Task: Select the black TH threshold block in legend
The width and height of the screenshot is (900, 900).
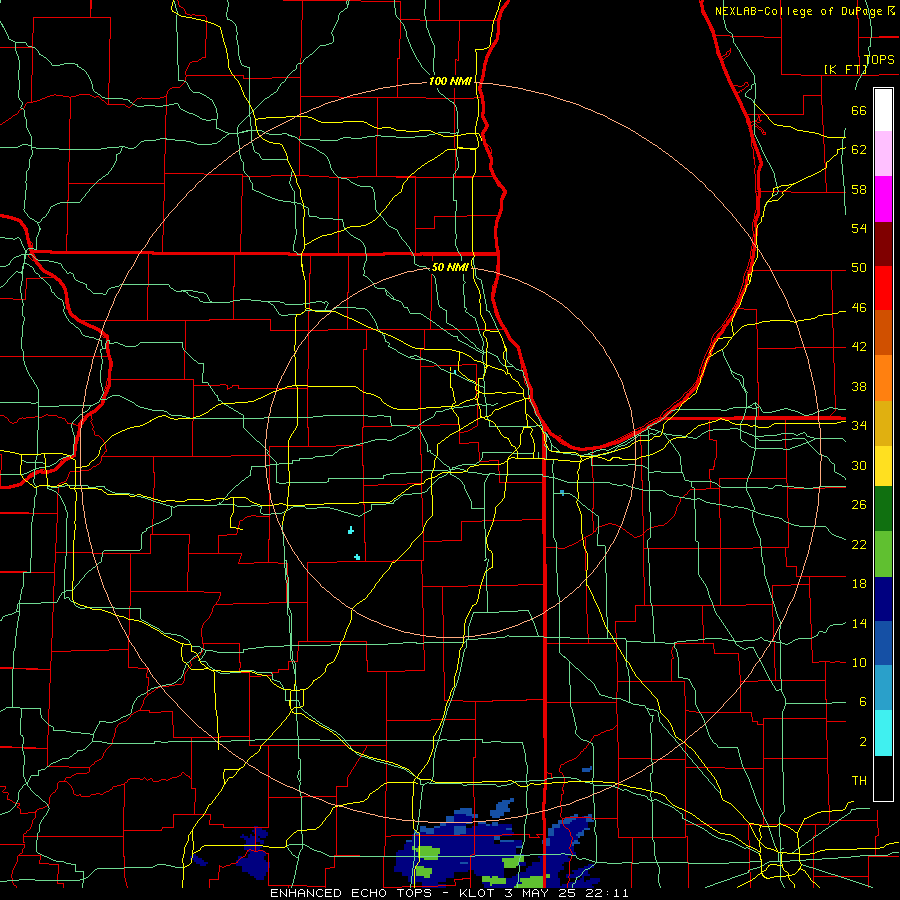Action: point(883,778)
